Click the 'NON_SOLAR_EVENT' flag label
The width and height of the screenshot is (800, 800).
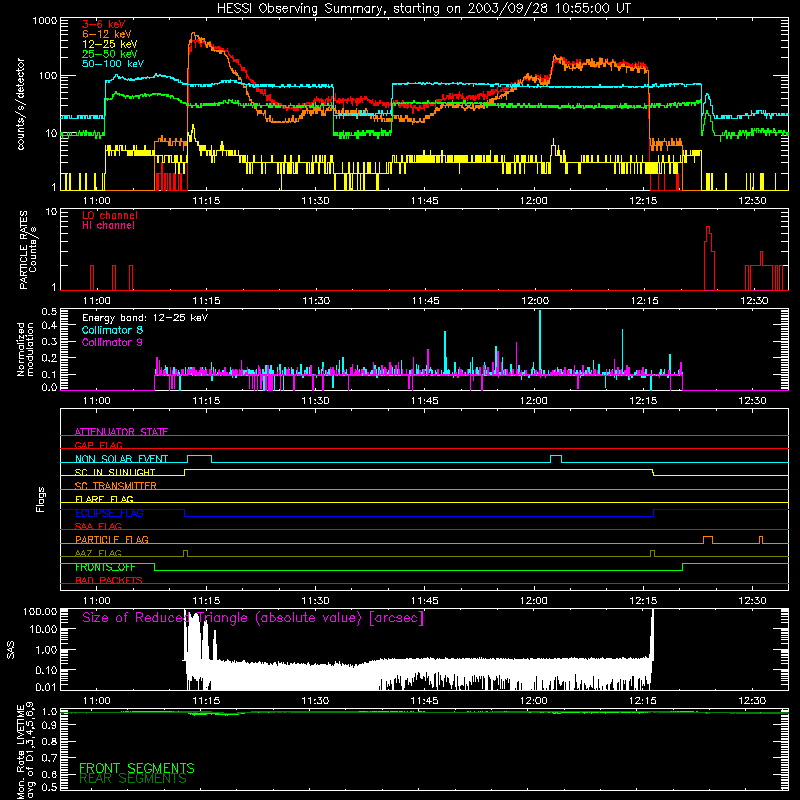pos(121,459)
